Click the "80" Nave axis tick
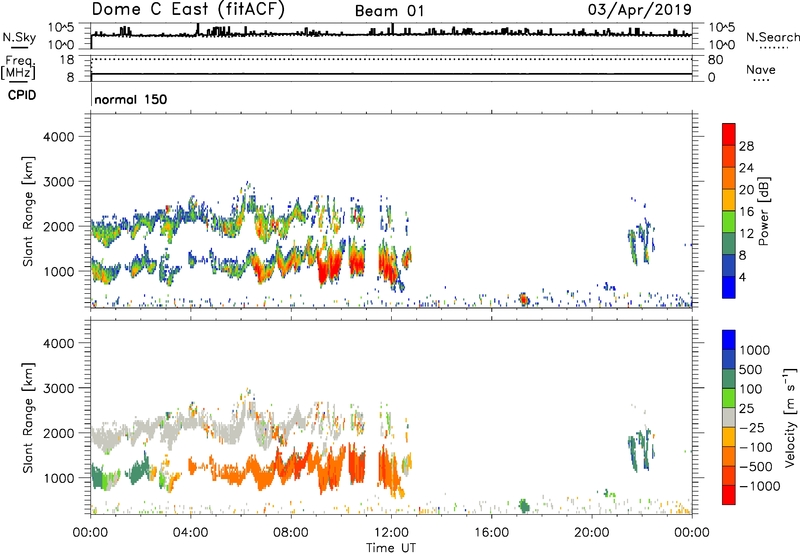 coord(715,60)
